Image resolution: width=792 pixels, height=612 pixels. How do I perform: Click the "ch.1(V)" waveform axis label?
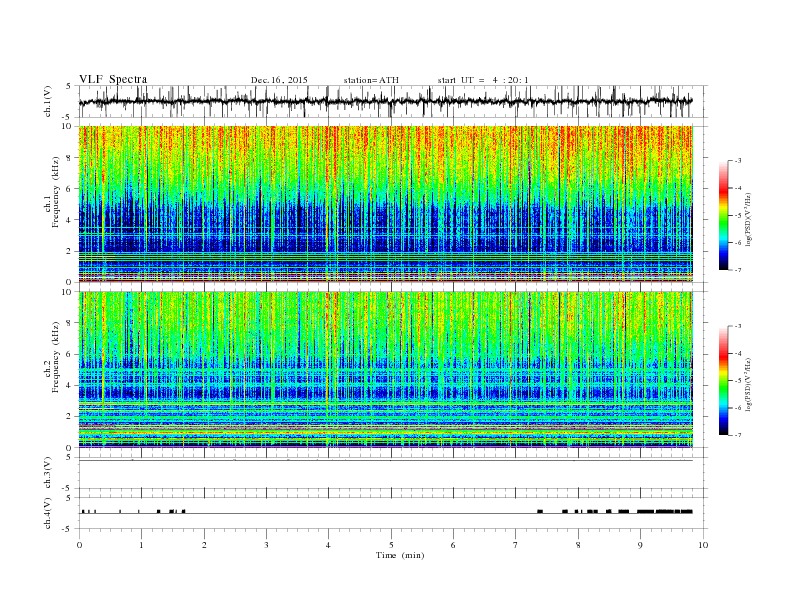coord(48,101)
